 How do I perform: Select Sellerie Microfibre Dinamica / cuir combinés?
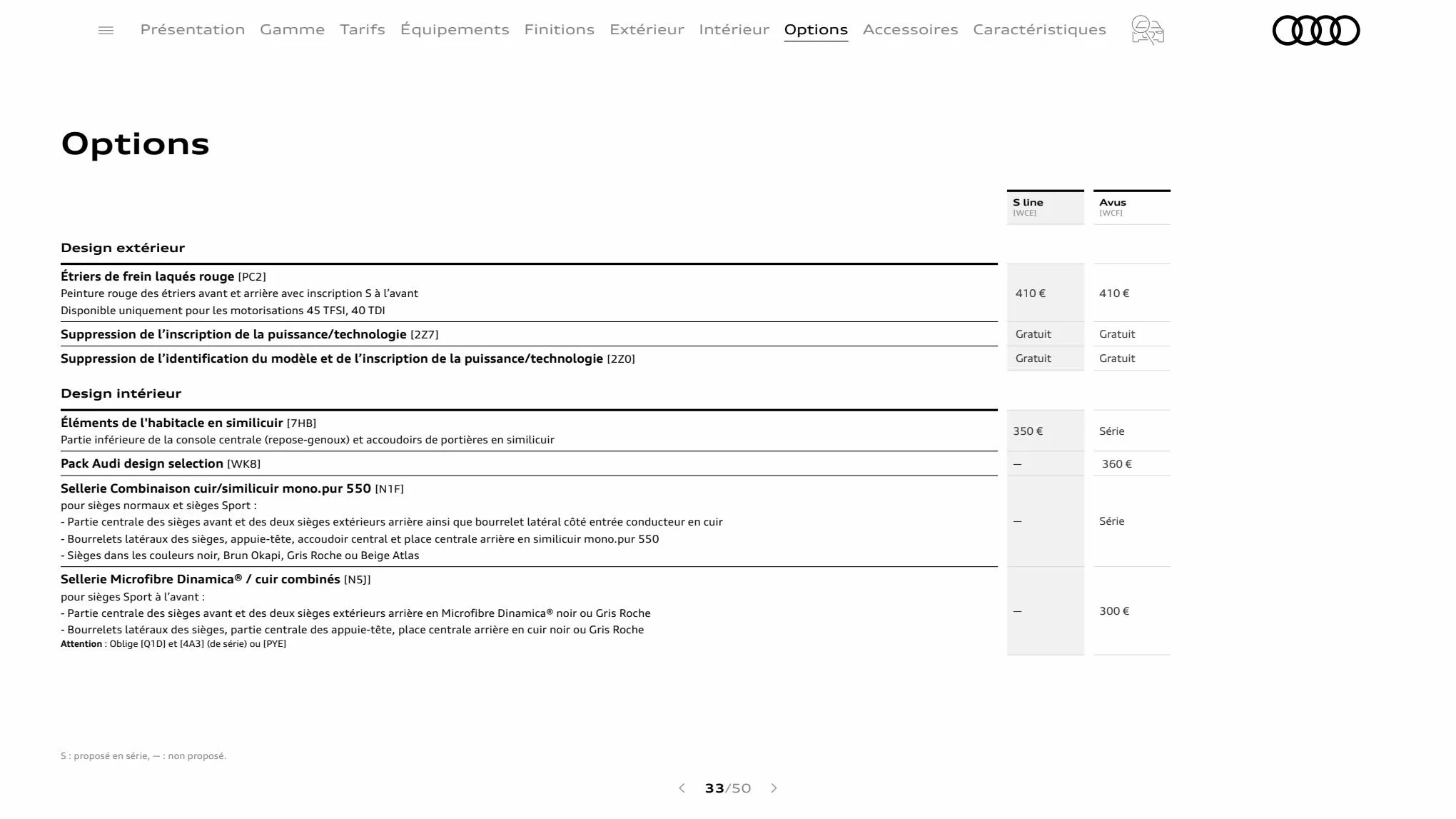point(216,579)
